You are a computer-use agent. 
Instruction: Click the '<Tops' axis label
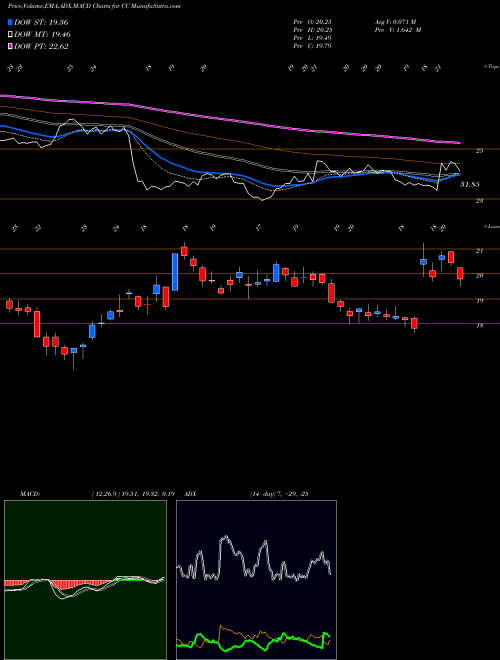491,67
